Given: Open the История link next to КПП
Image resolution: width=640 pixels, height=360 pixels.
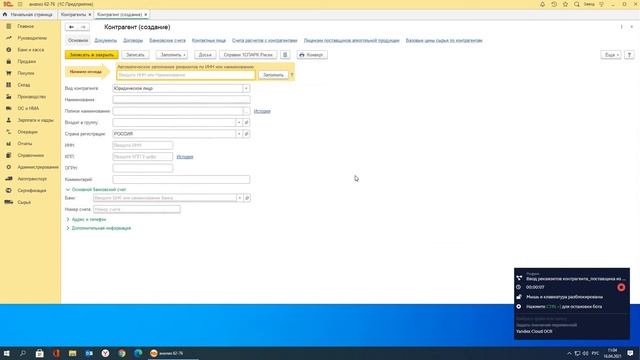Looking at the screenshot, I should pyautogui.click(x=185, y=157).
